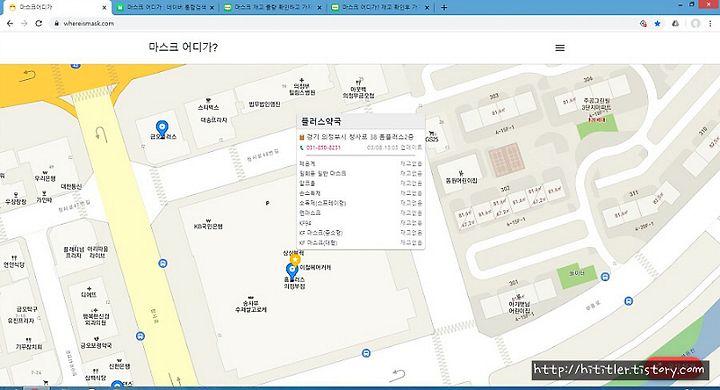Click the KF 마스크(중소형) stock row
The image size is (720, 390).
(x=360, y=233)
